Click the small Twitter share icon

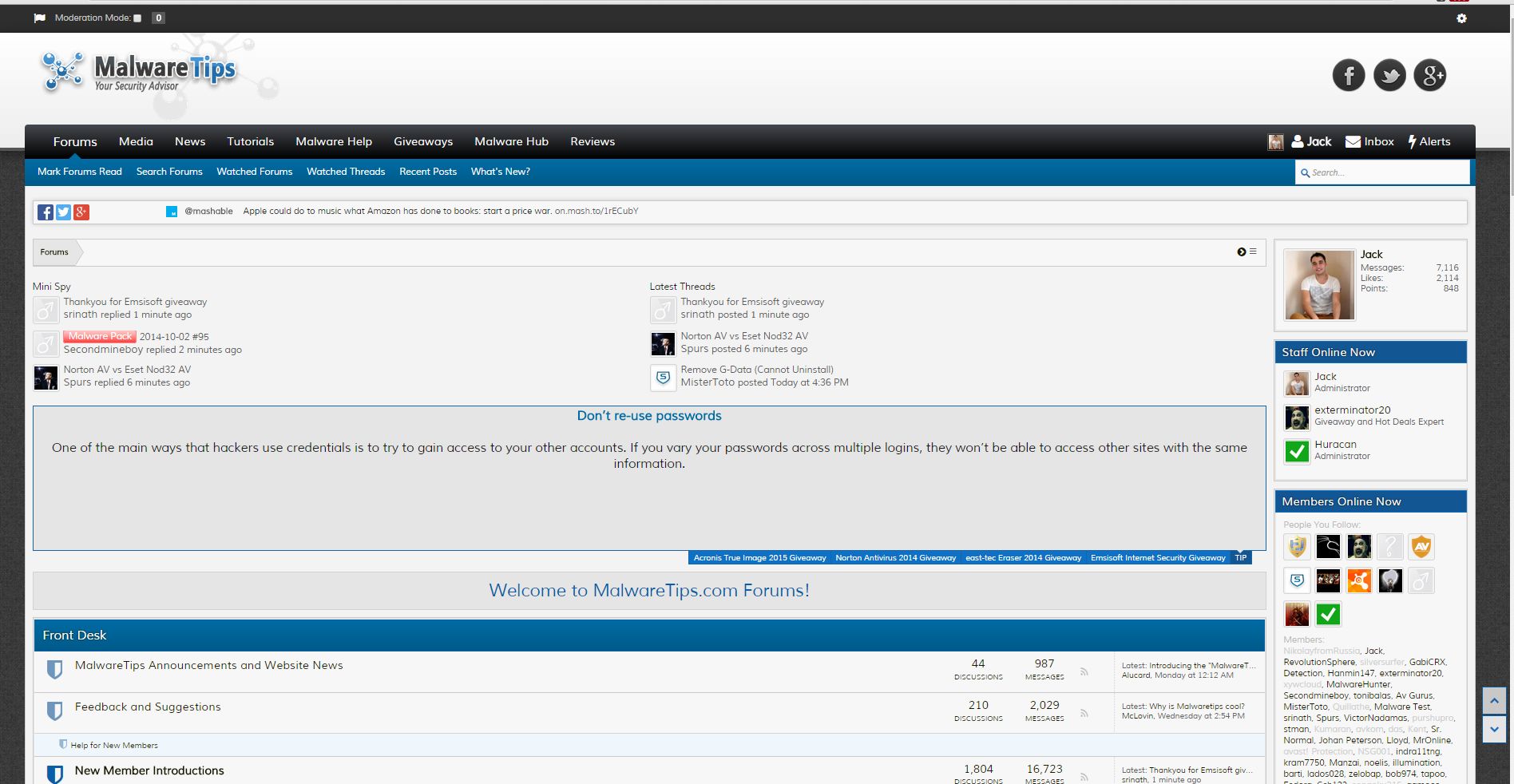(63, 212)
